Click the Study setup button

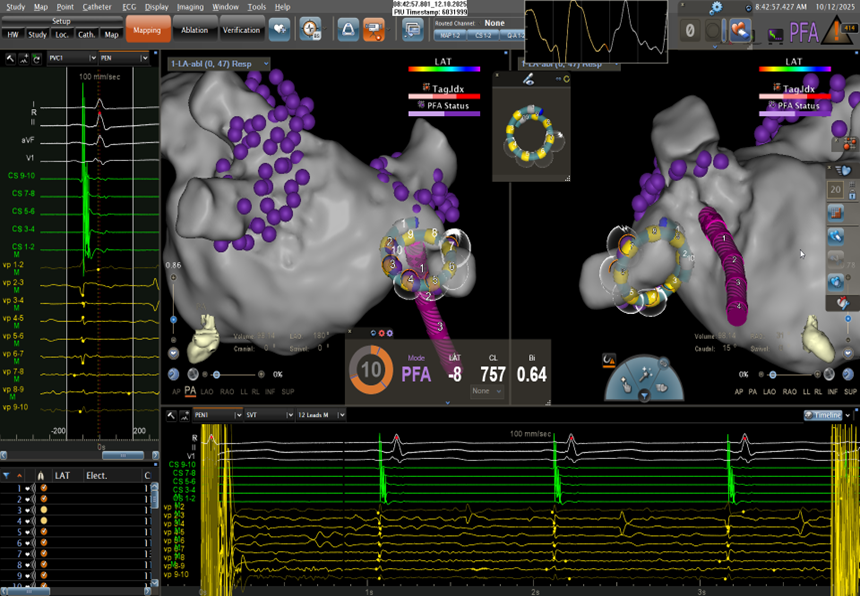38,34
